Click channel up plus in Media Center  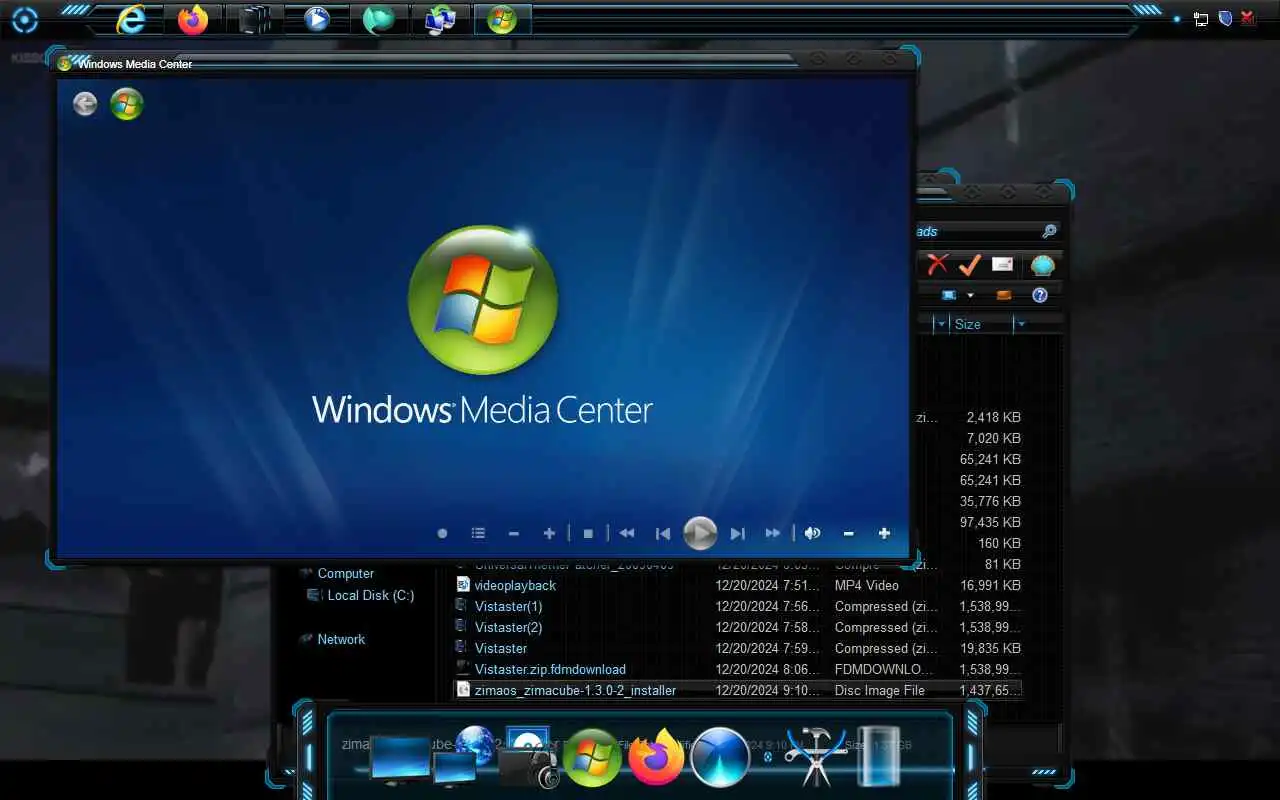coord(549,533)
